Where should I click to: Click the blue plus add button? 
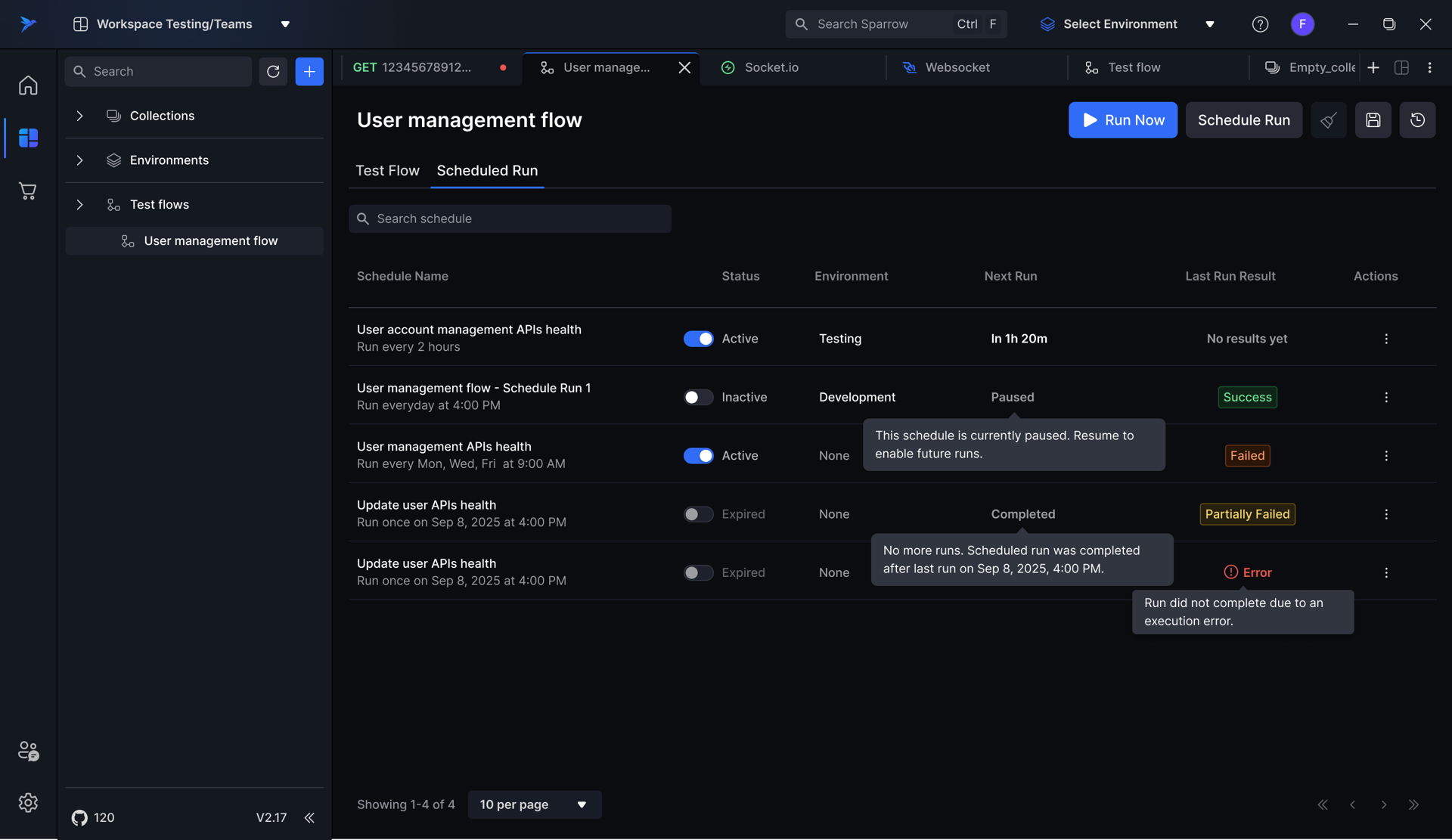tap(309, 71)
